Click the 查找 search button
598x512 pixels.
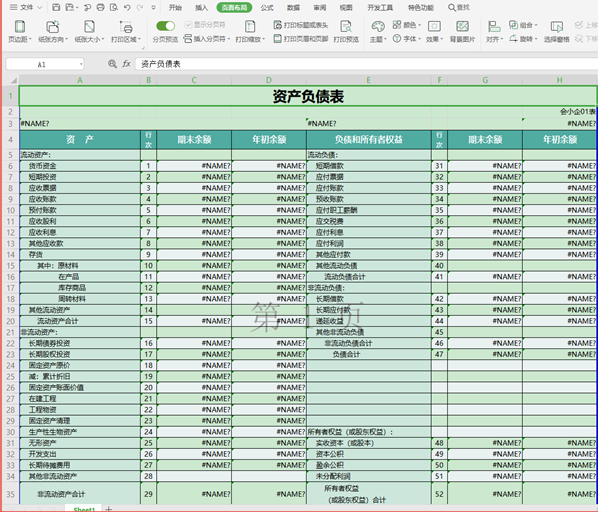[459, 7]
